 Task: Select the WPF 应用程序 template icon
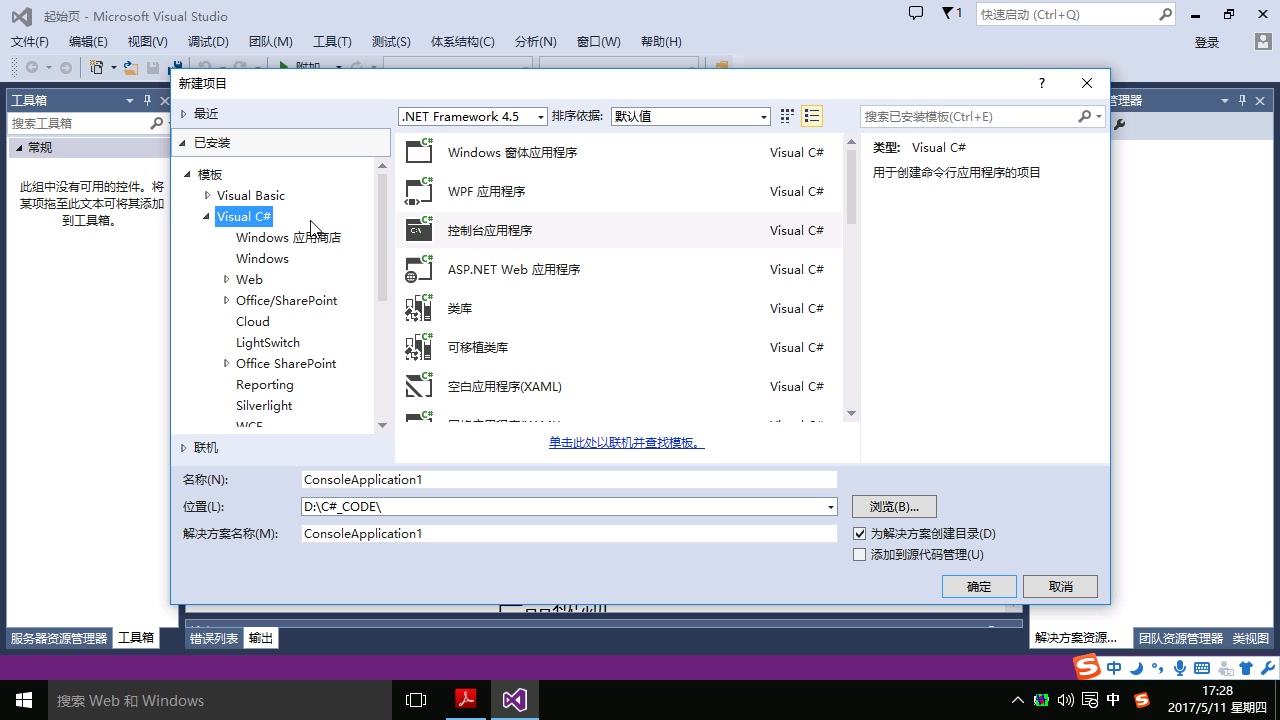419,191
